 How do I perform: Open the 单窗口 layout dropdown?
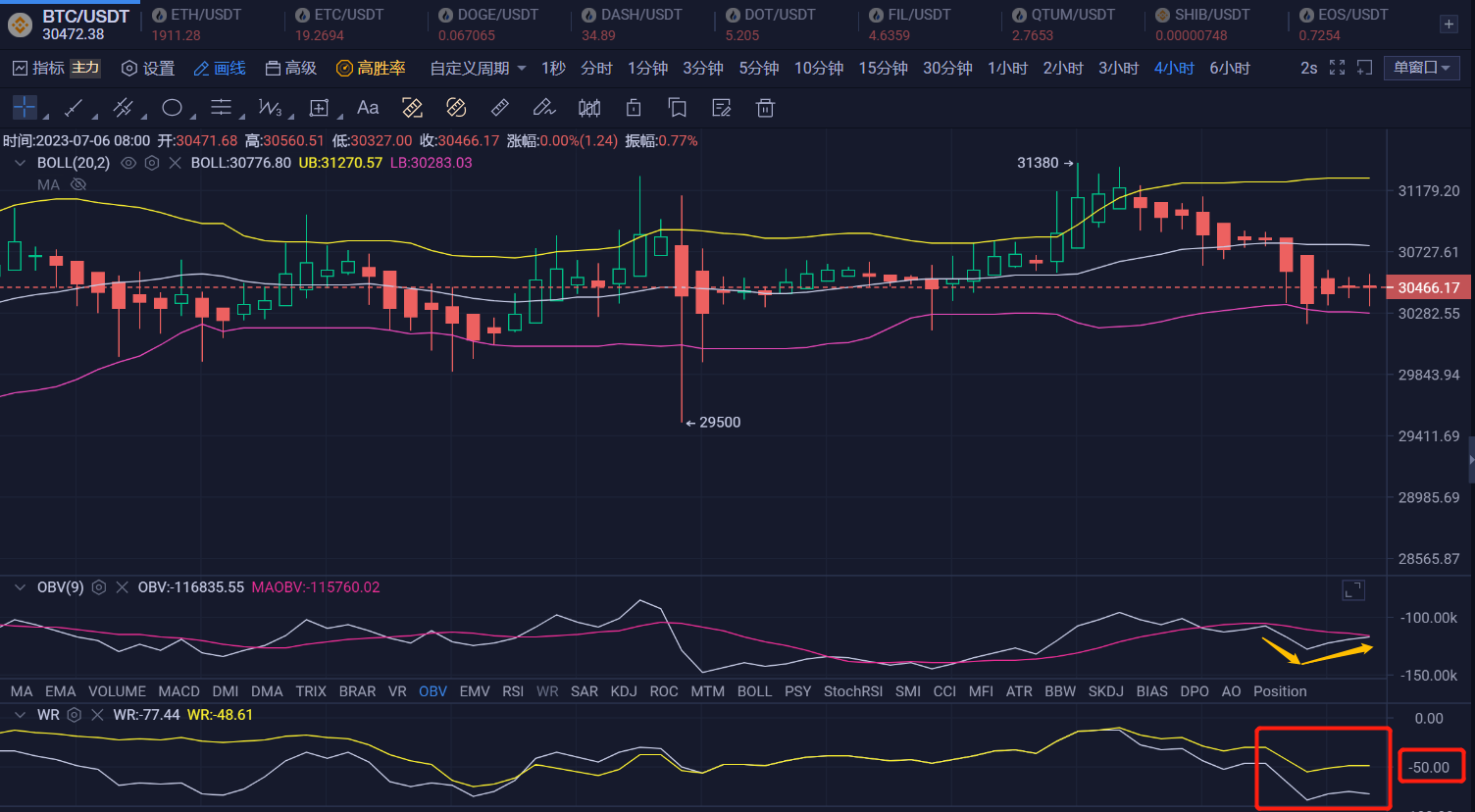(1421, 68)
